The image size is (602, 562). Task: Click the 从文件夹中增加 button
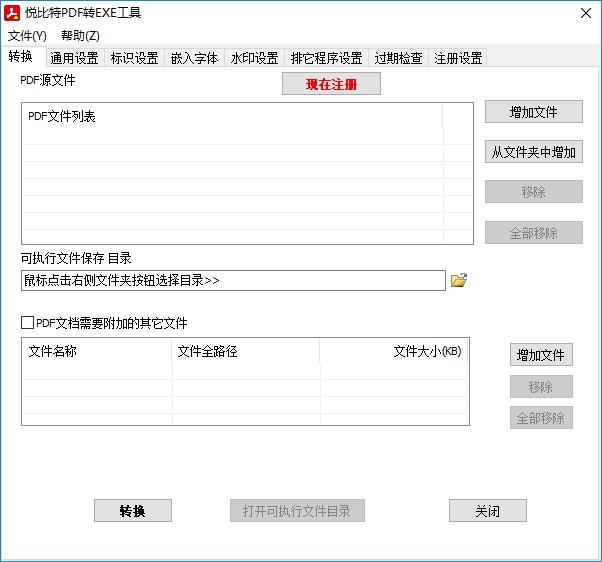(x=533, y=152)
